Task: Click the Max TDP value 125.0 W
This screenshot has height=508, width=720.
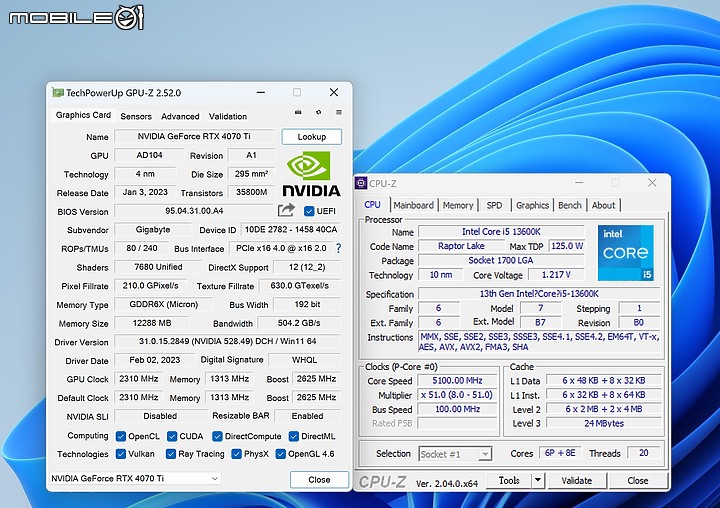Action: [x=567, y=246]
